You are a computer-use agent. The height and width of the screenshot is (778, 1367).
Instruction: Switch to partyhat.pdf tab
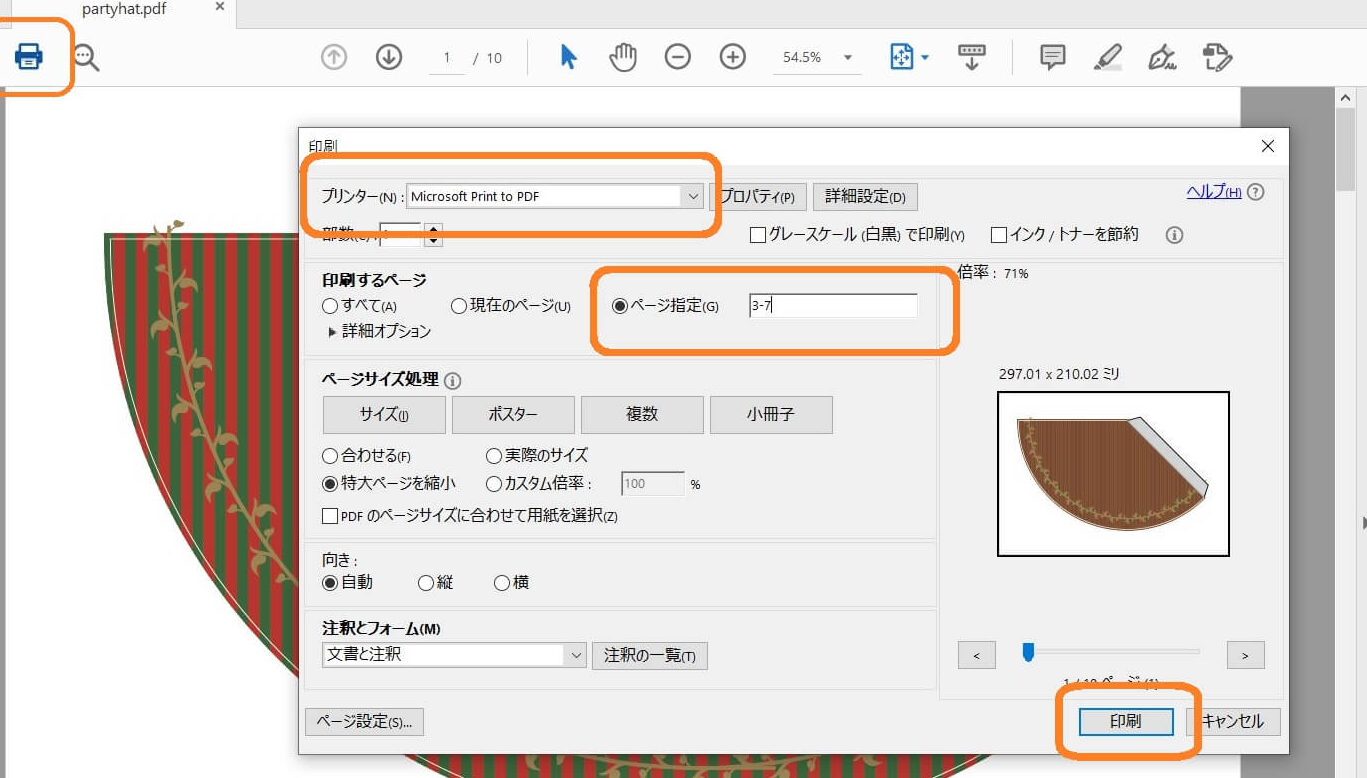[x=125, y=10]
